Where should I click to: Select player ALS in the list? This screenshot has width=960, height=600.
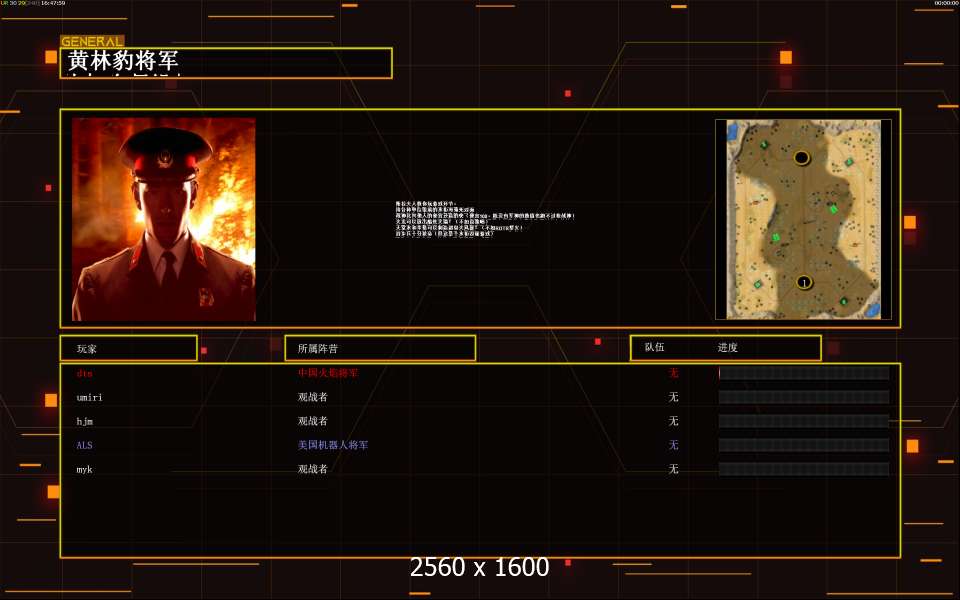coord(84,445)
